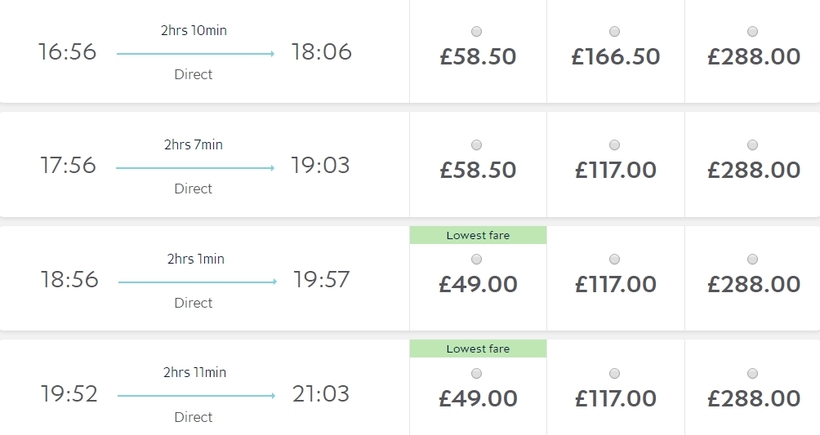Select the £58.50 fare for the 16:56 train
This screenshot has width=820, height=435.
click(476, 31)
